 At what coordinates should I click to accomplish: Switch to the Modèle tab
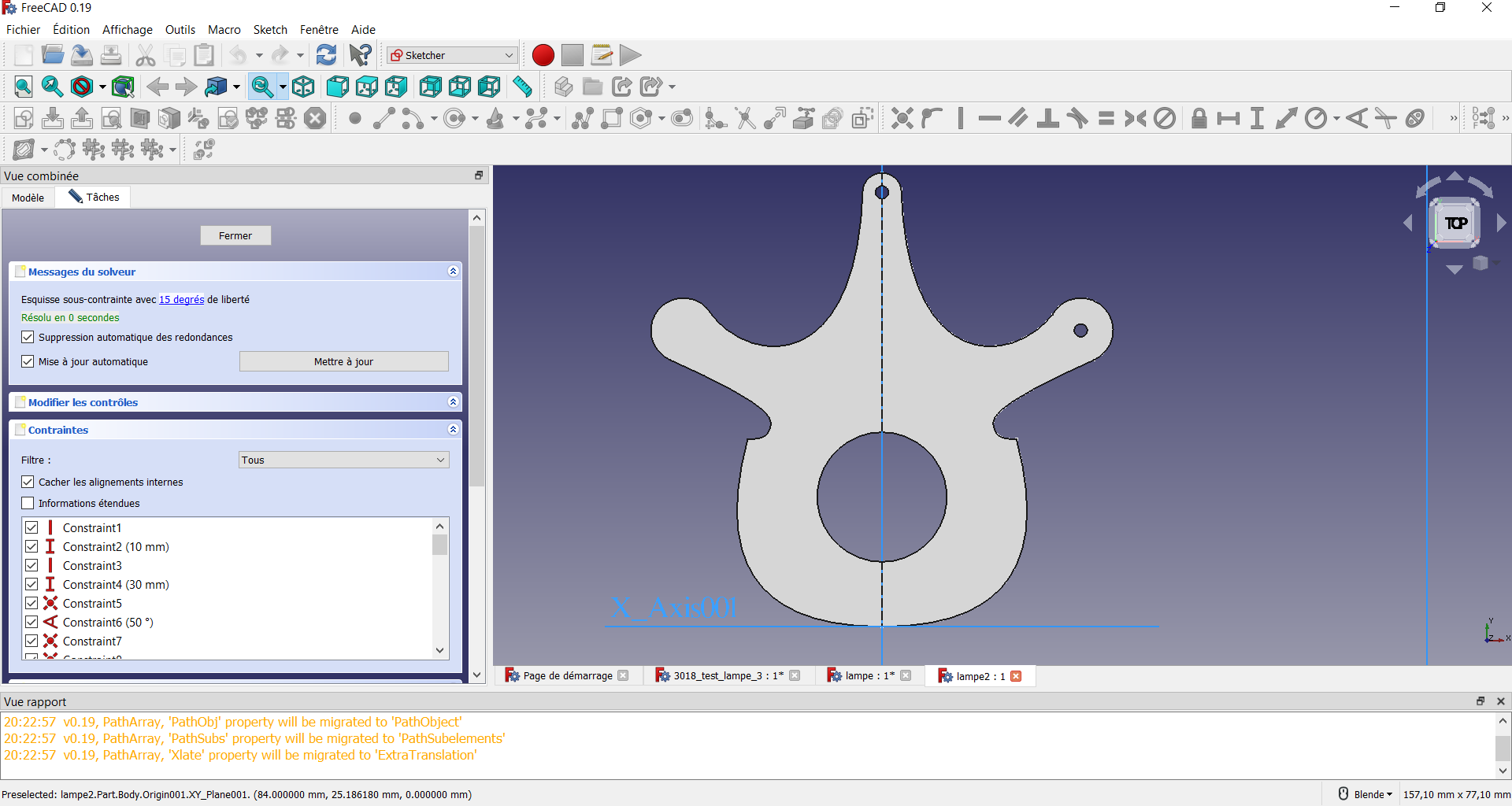[28, 198]
